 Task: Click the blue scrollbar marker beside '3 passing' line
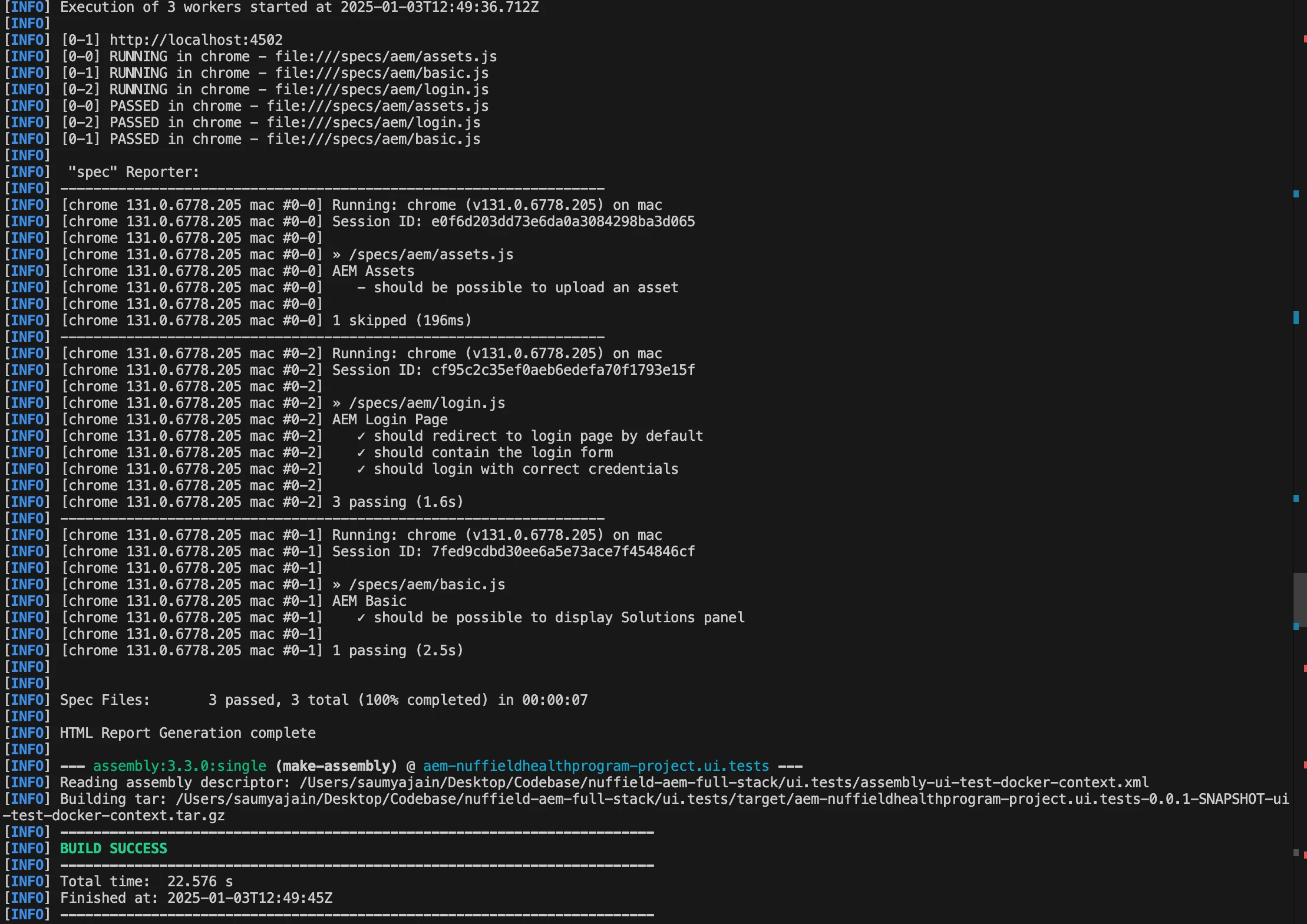pyautogui.click(x=1296, y=499)
